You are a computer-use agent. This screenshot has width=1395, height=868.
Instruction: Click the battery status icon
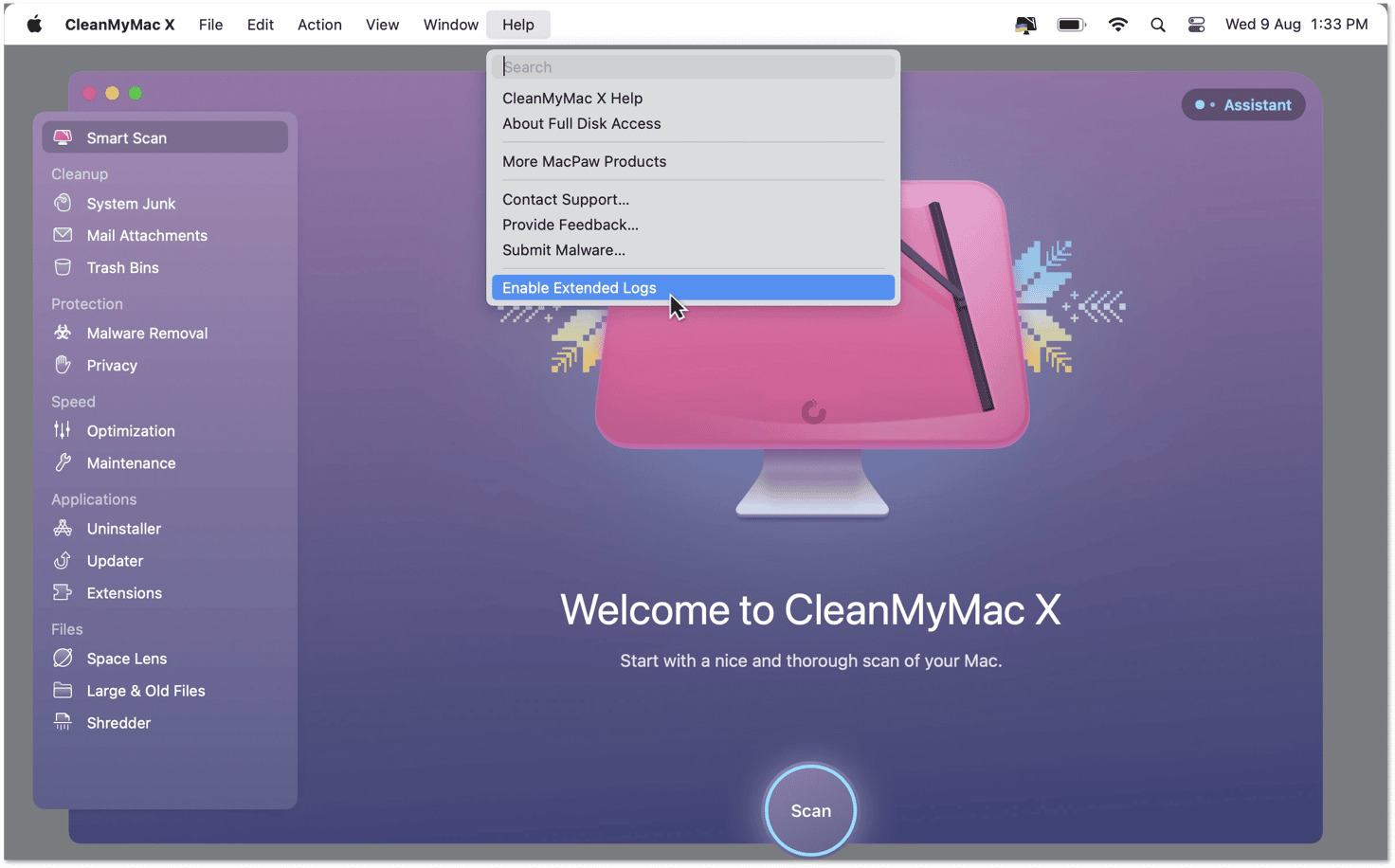1071,25
